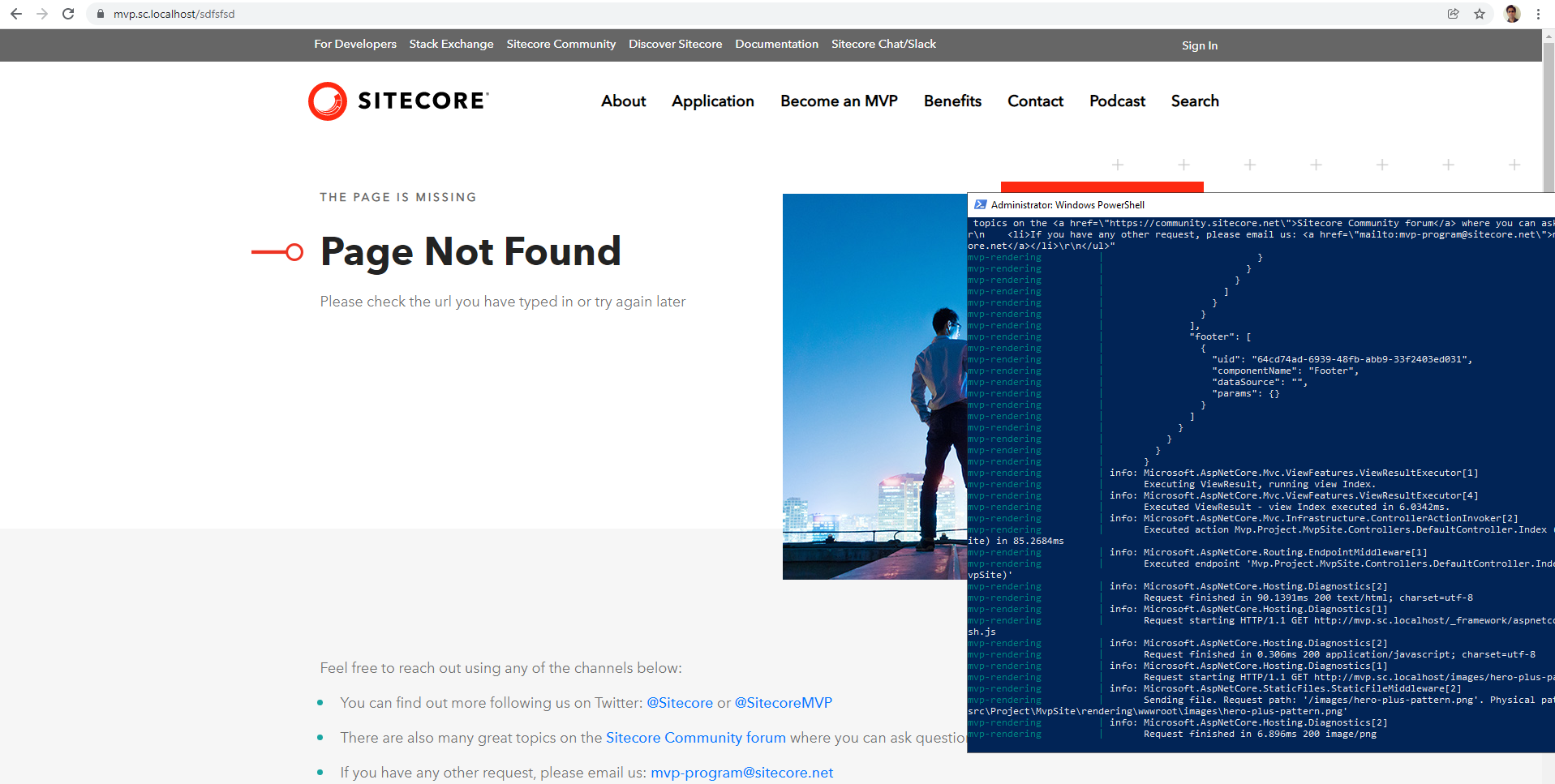Click the lock icon in the address bar

[101, 14]
